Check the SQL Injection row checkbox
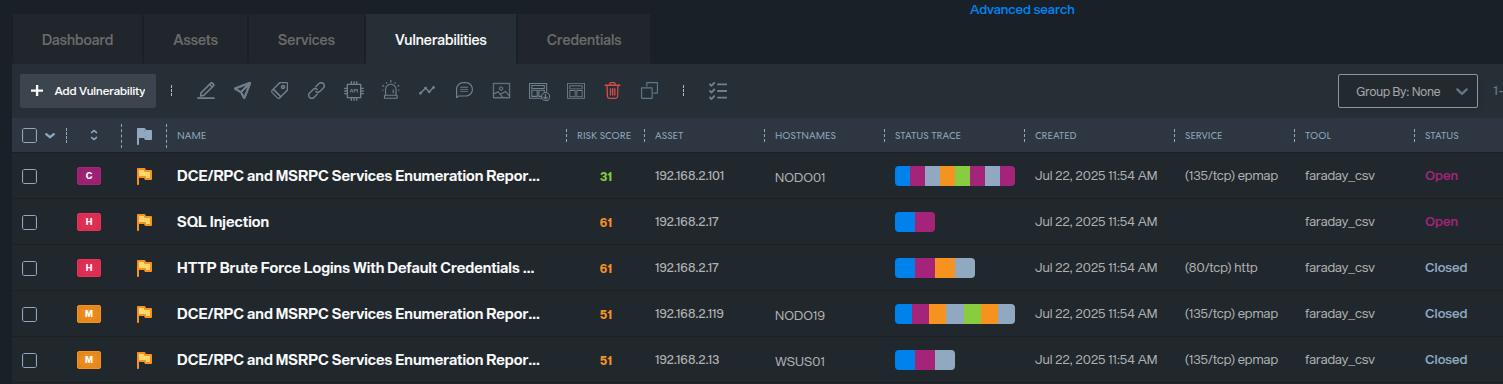The width and height of the screenshot is (1503, 384). pyautogui.click(x=29, y=222)
